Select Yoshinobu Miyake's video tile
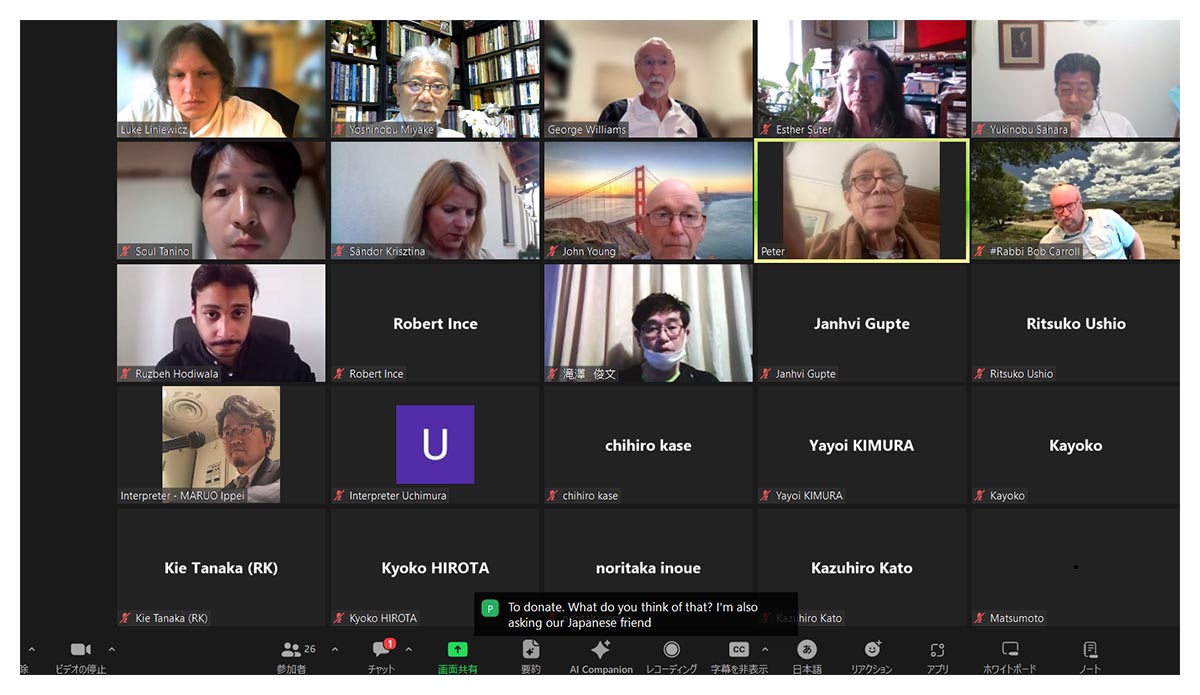 (x=435, y=79)
